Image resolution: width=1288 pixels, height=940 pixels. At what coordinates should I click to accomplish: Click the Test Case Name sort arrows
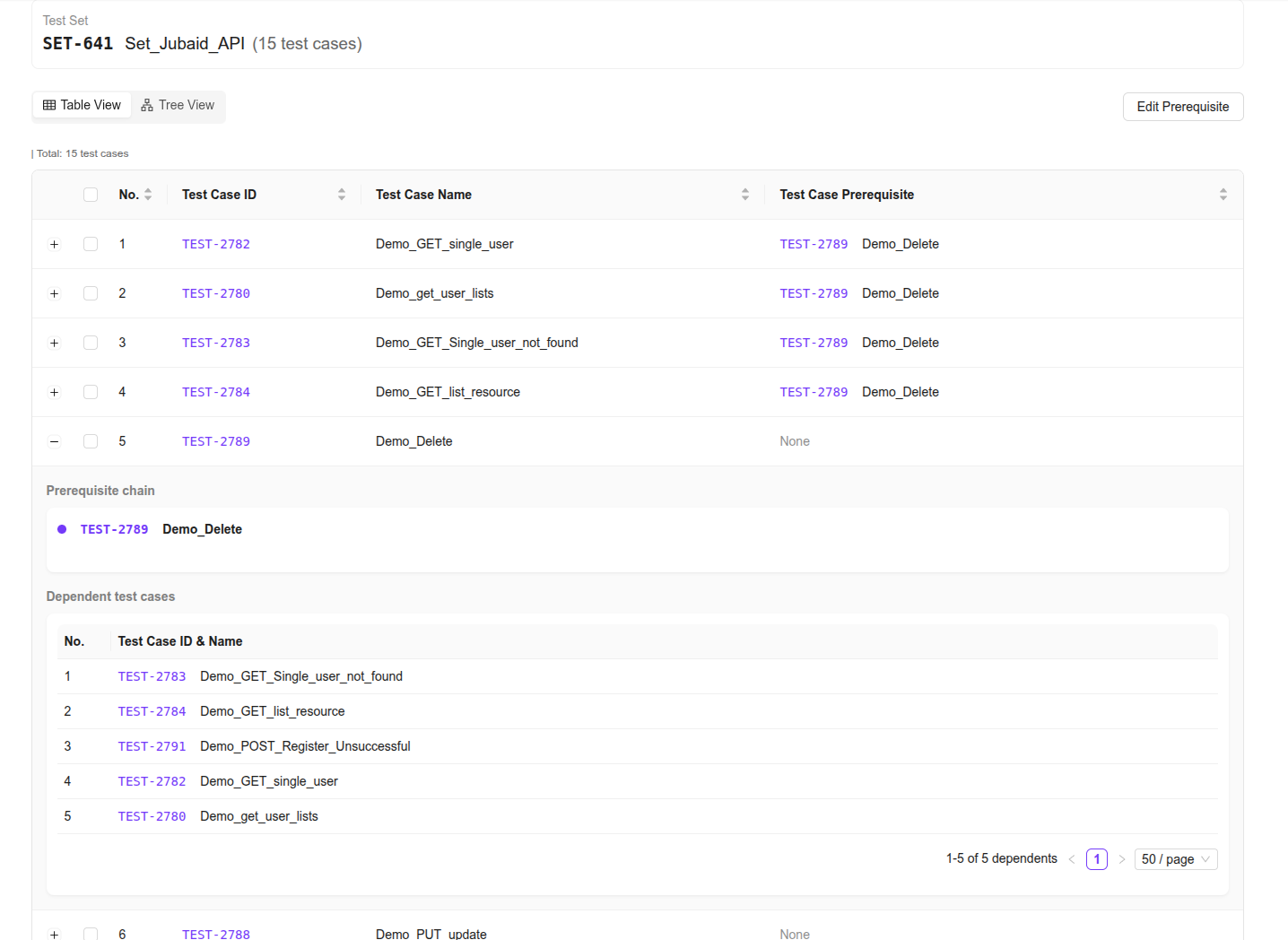click(x=745, y=195)
